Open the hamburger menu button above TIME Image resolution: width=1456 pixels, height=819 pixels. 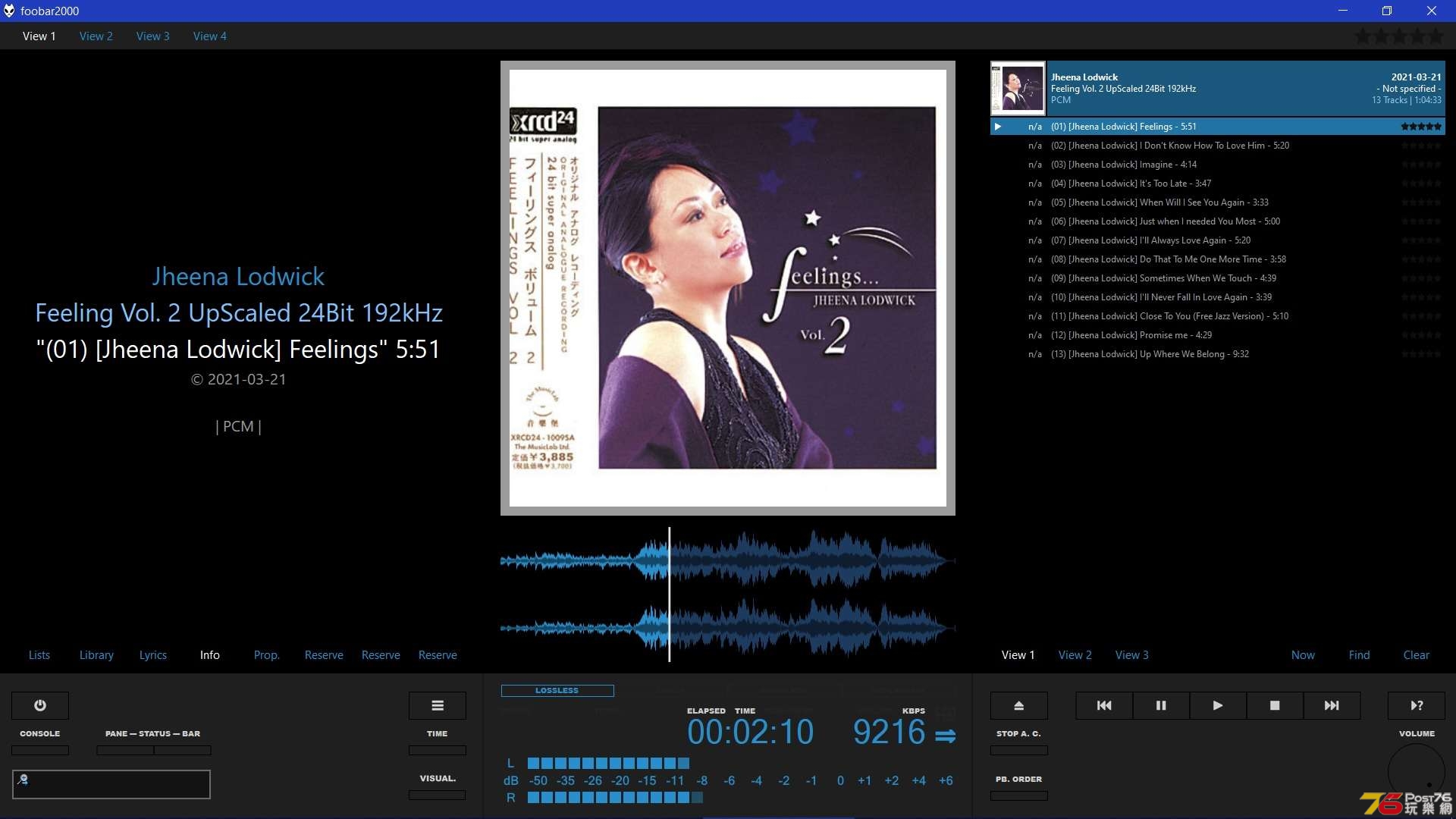click(438, 705)
